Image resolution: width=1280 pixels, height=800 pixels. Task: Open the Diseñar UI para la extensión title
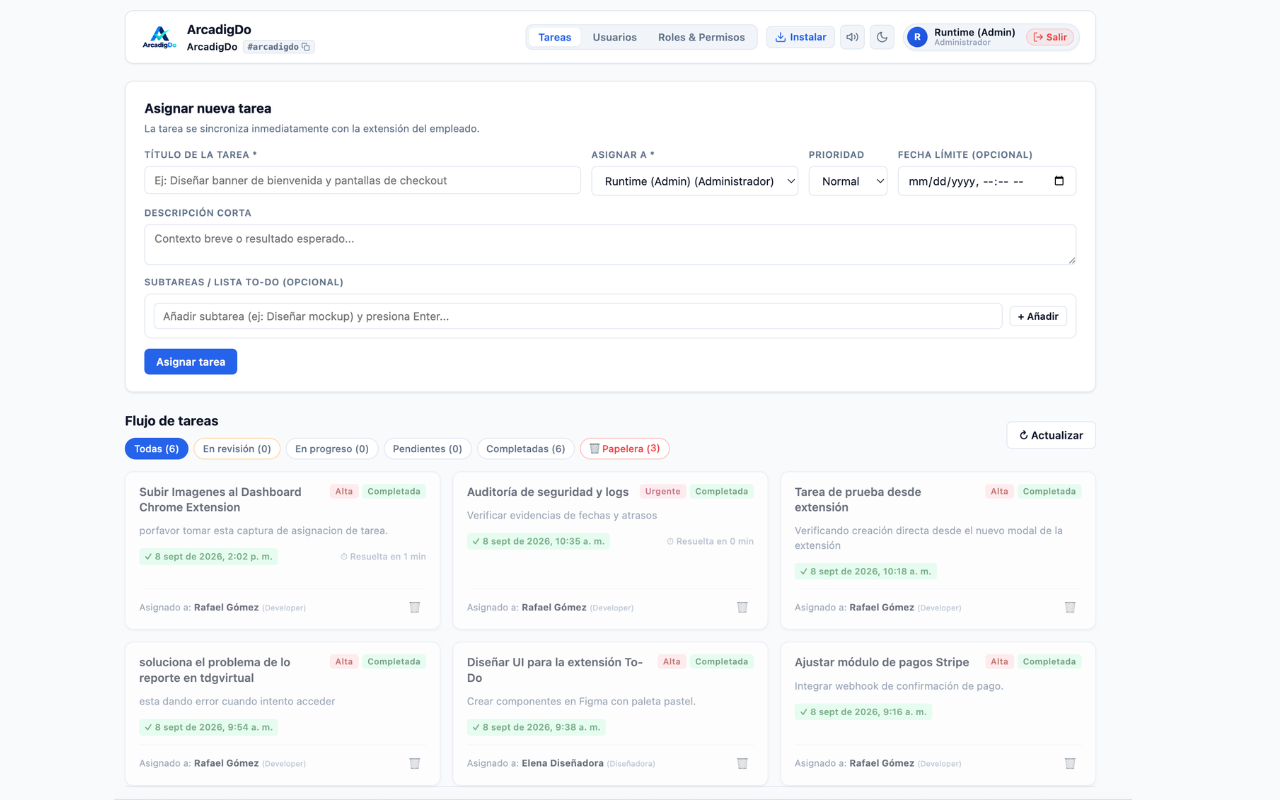pyautogui.click(x=555, y=670)
